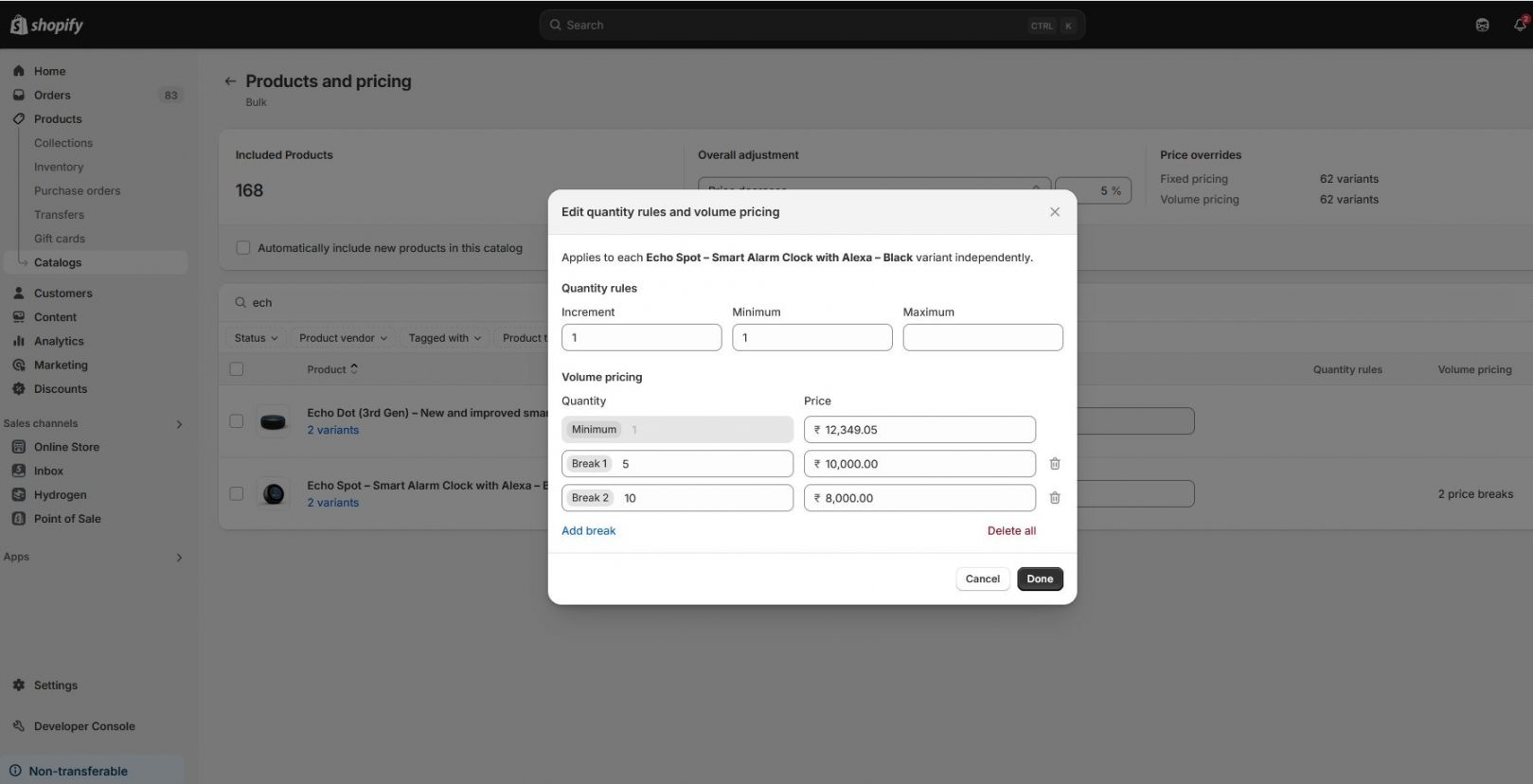Enable automatically include new products checkbox

(x=243, y=248)
